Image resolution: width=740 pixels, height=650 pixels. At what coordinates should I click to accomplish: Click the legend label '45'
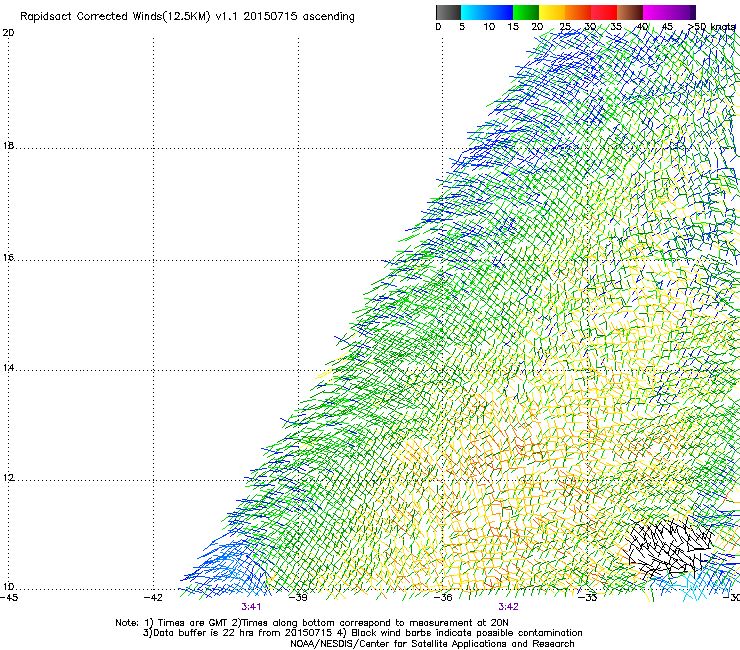pos(667,27)
